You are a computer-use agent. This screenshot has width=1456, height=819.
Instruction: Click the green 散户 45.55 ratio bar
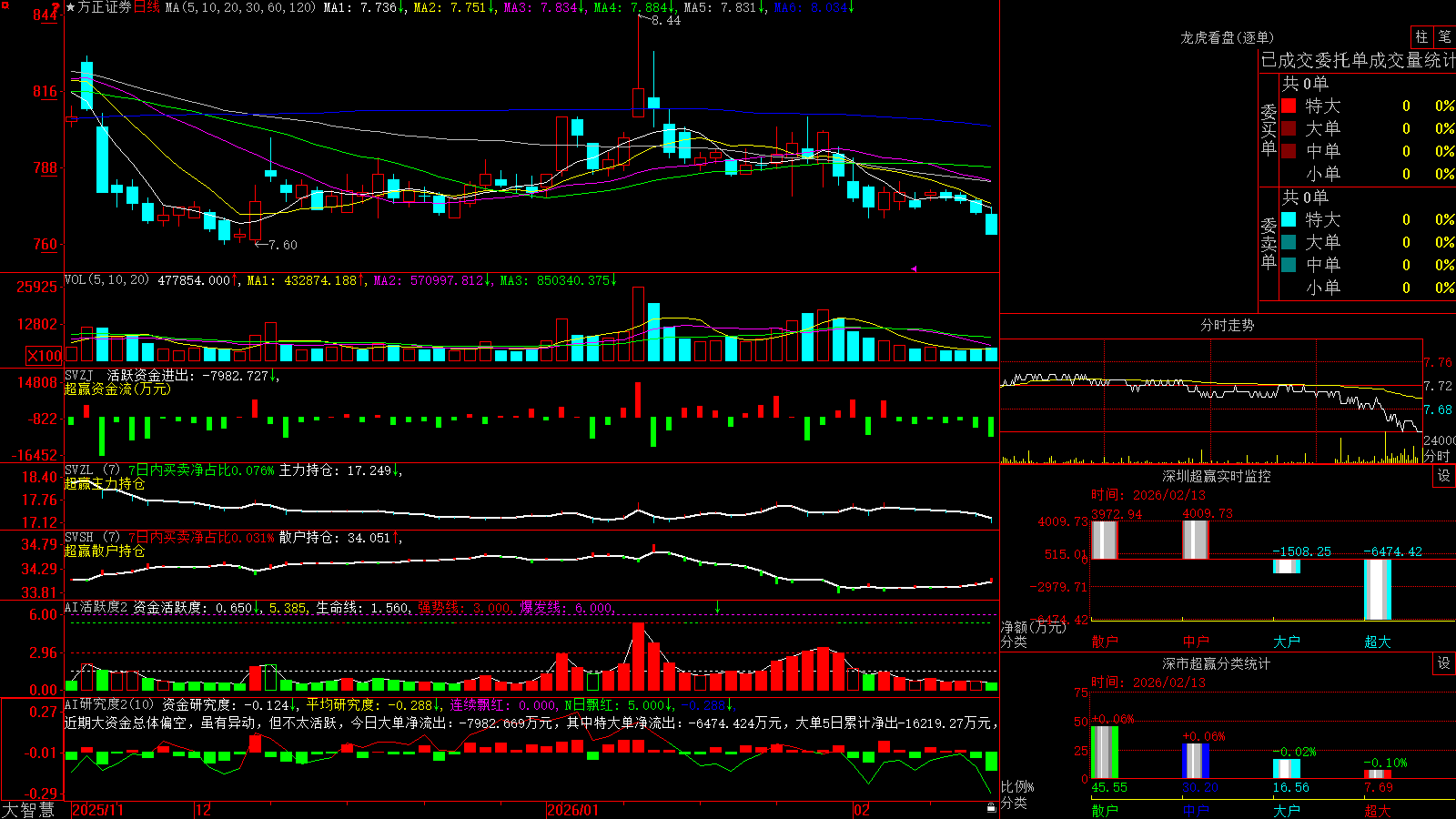click(1104, 753)
